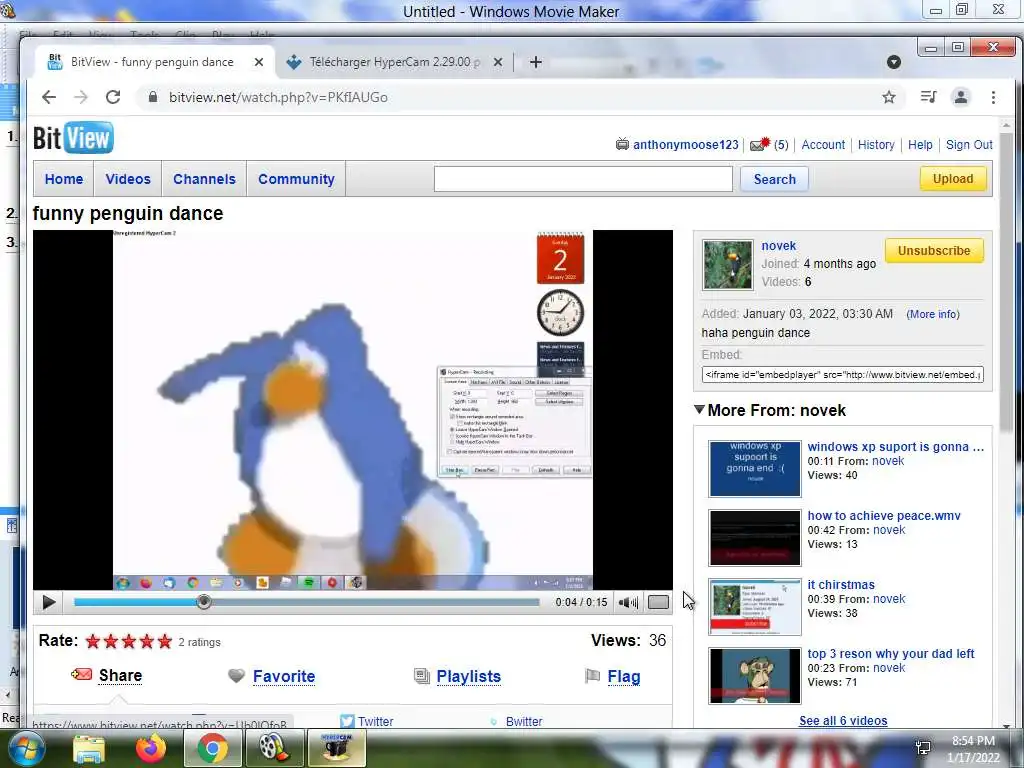This screenshot has width=1024, height=768.
Task: Open the Playlists option
Action: pos(468,677)
